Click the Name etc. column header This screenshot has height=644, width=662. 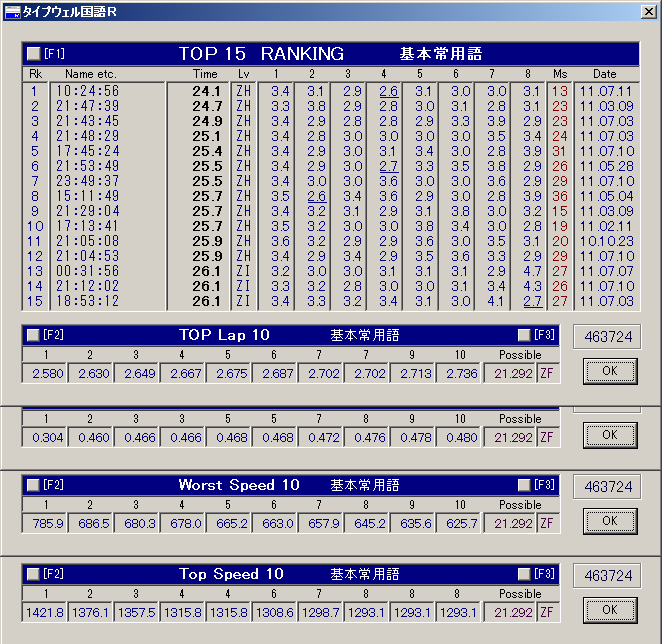click(x=90, y=74)
